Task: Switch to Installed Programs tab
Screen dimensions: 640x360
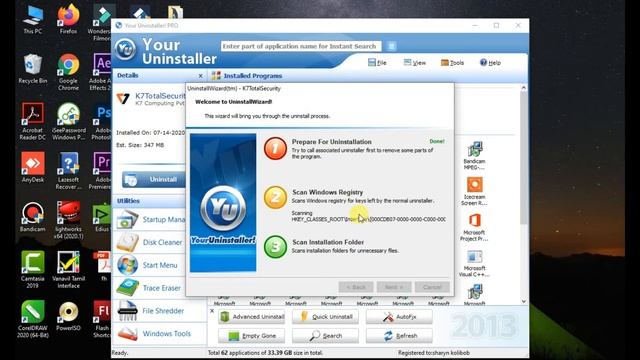Action: pyautogui.click(x=247, y=76)
